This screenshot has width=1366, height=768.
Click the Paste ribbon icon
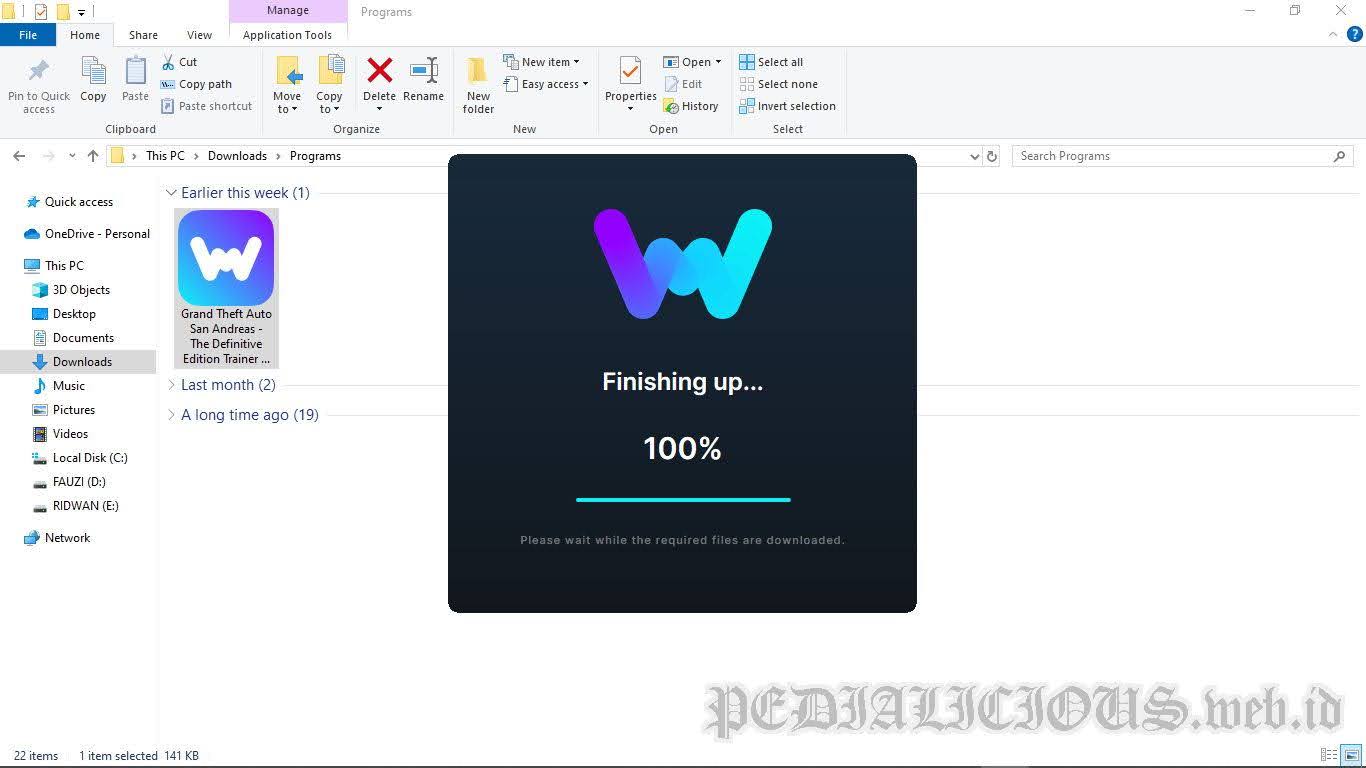(x=135, y=80)
